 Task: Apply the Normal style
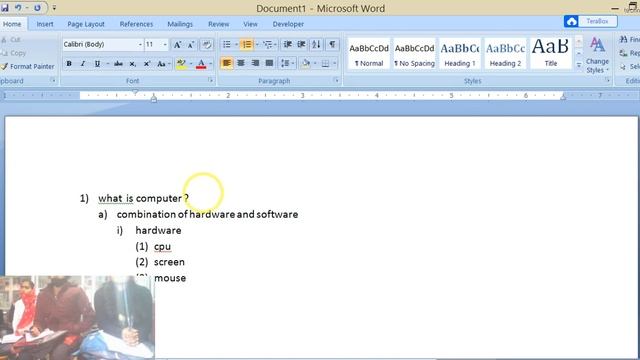pyautogui.click(x=369, y=54)
